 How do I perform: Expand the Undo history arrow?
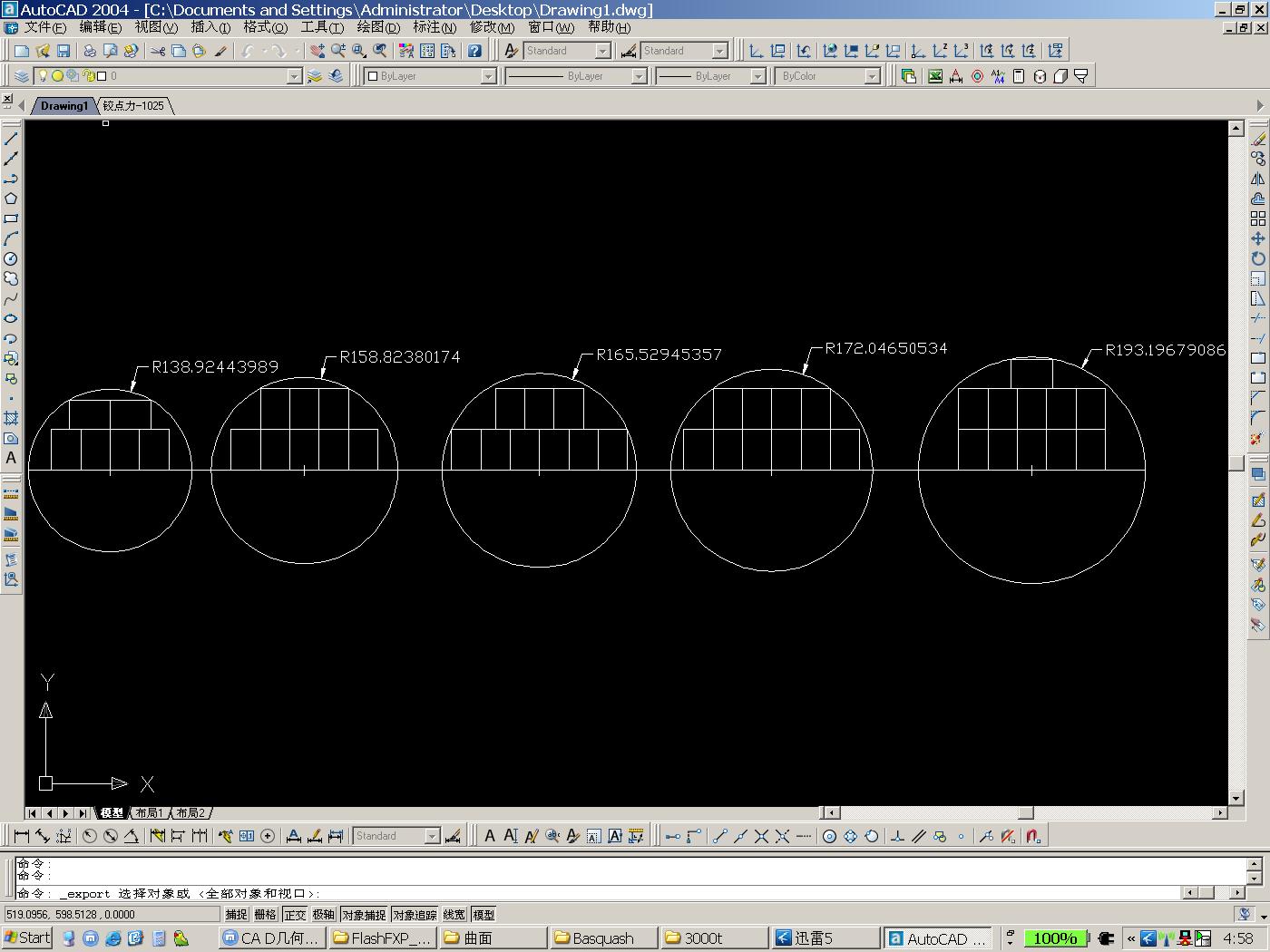pyautogui.click(x=265, y=51)
